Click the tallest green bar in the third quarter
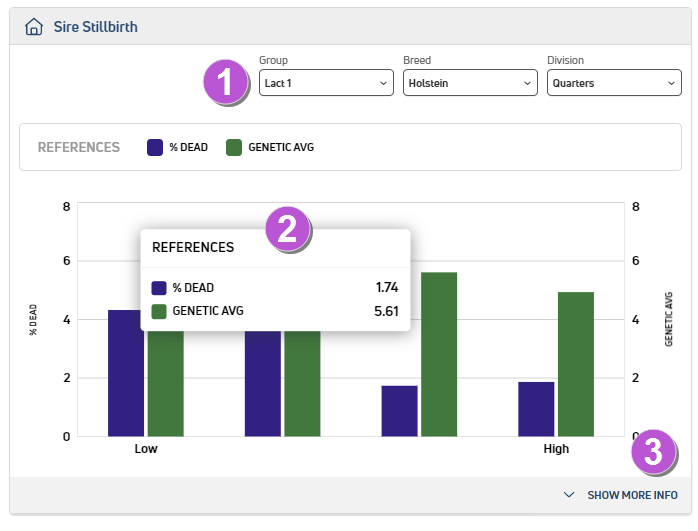This screenshot has height=531, width=698. point(439,354)
